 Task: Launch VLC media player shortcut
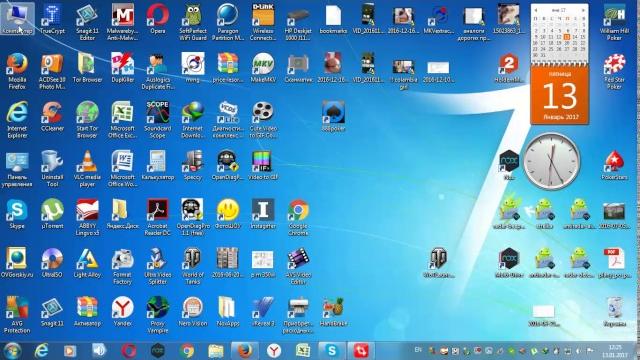[x=87, y=169]
